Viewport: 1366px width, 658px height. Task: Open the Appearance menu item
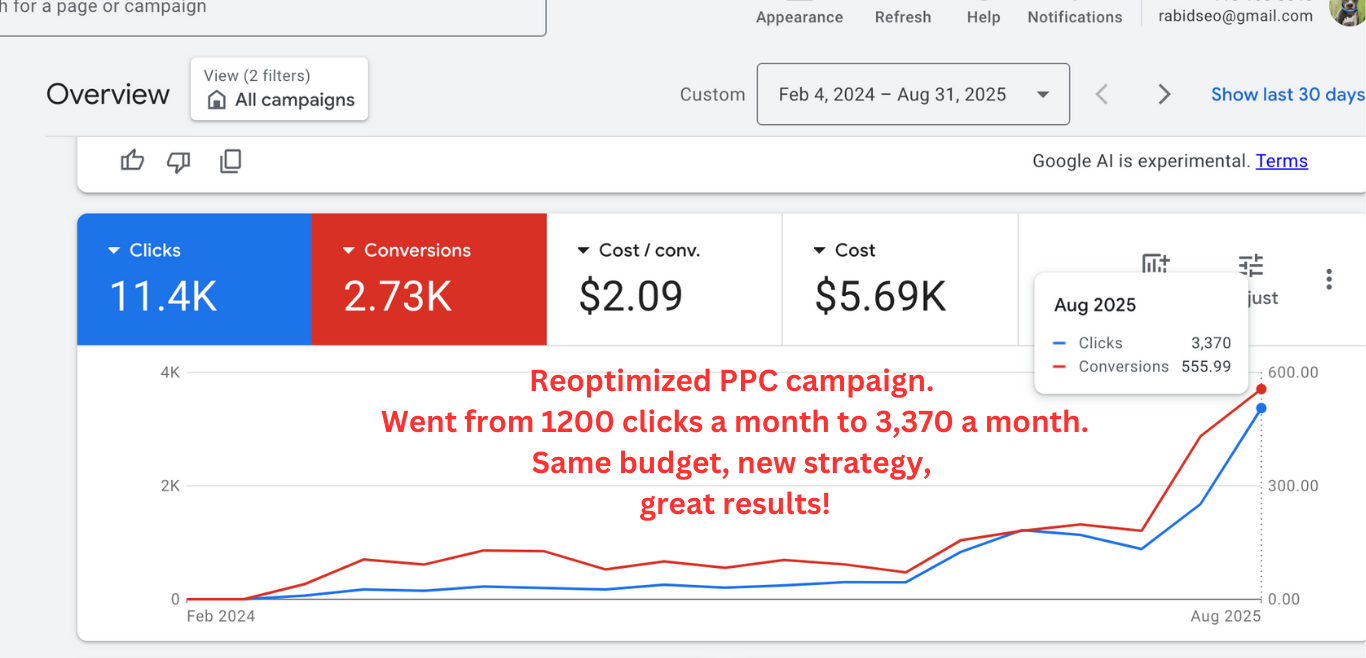click(799, 16)
